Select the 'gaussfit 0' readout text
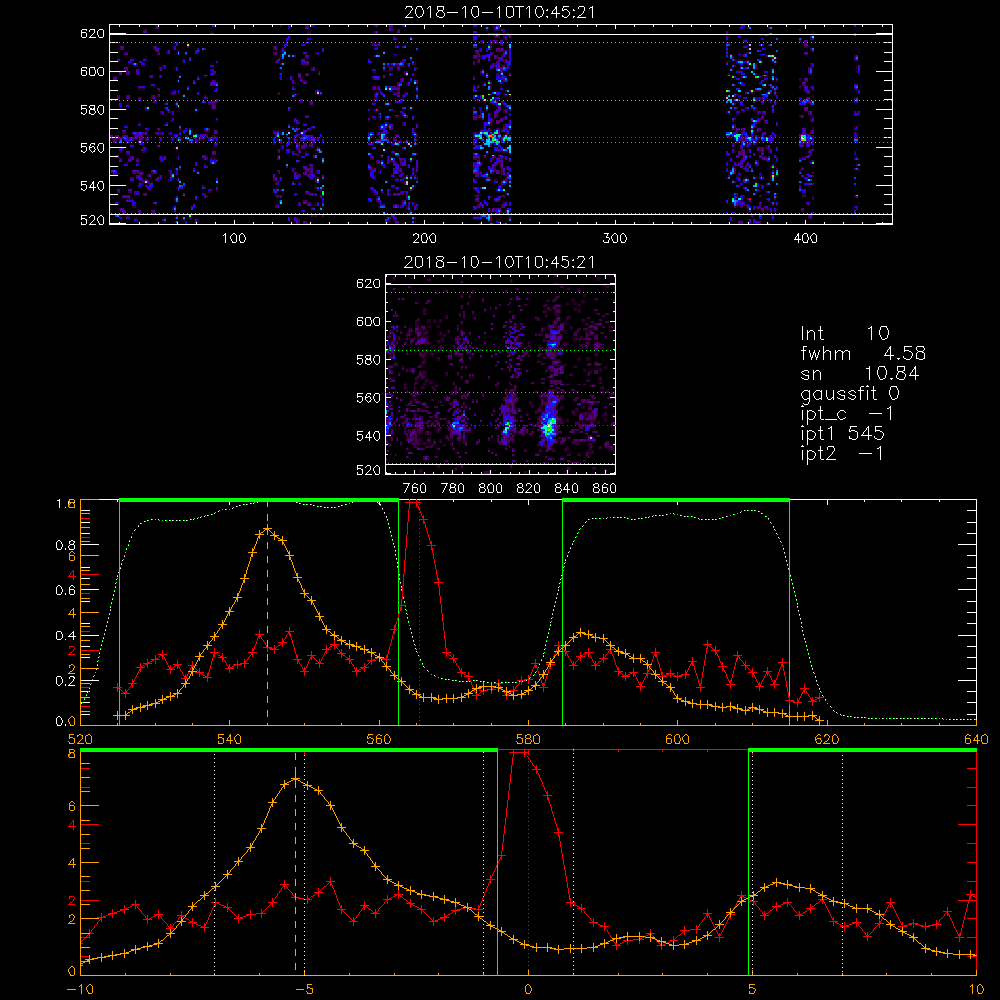 click(x=849, y=393)
